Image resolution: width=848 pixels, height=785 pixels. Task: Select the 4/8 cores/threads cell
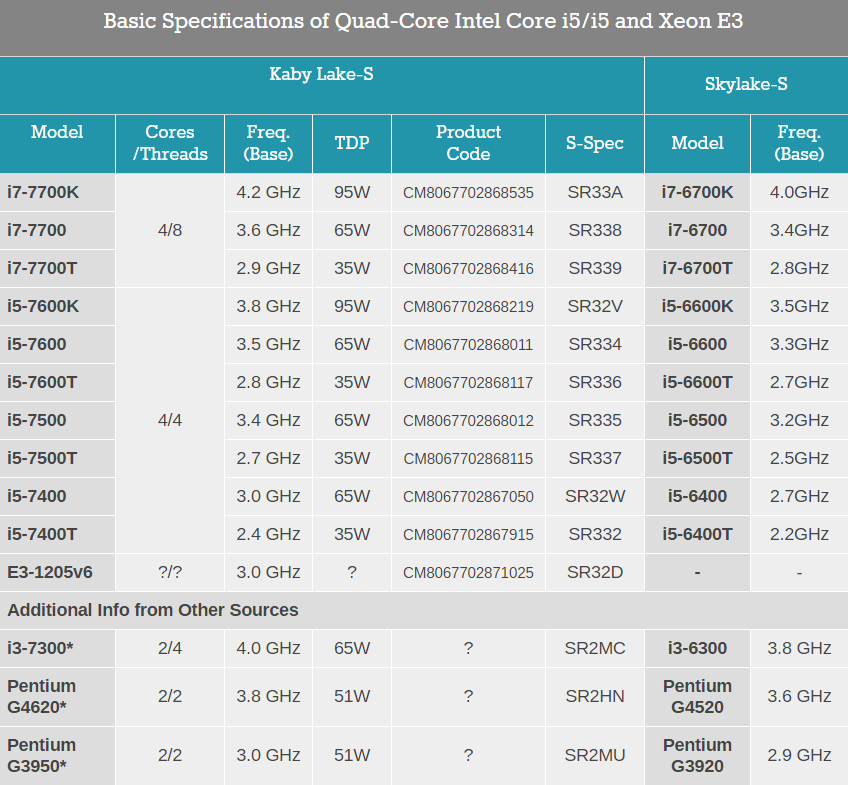click(x=170, y=230)
